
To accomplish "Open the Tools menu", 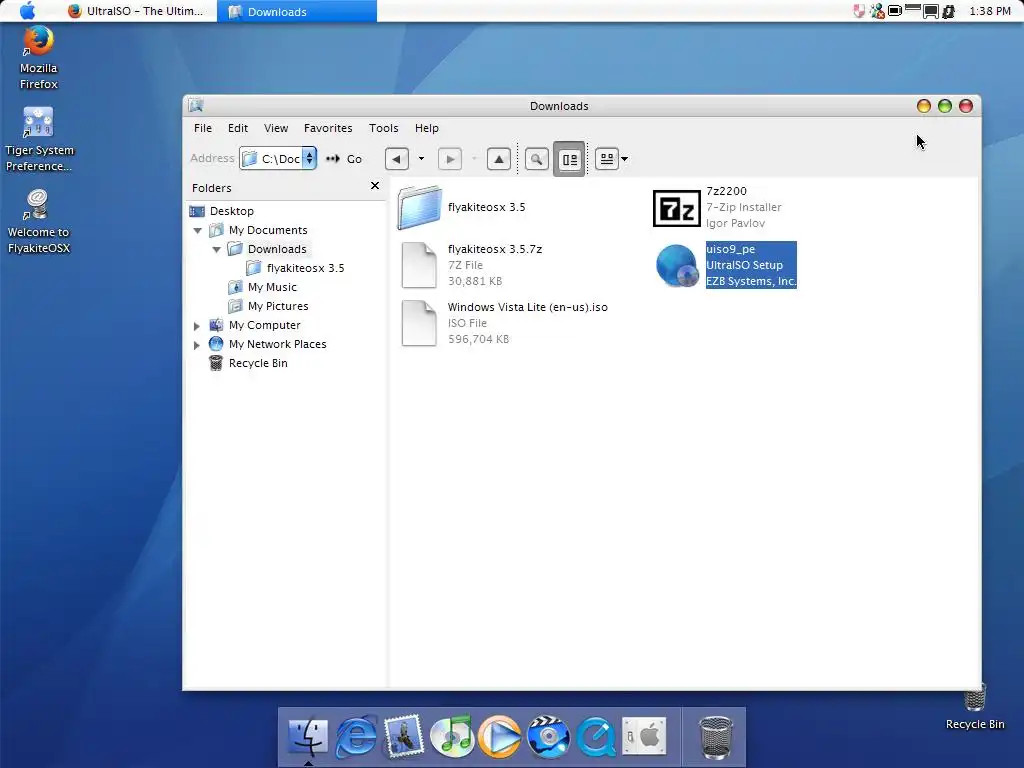I will 383,128.
